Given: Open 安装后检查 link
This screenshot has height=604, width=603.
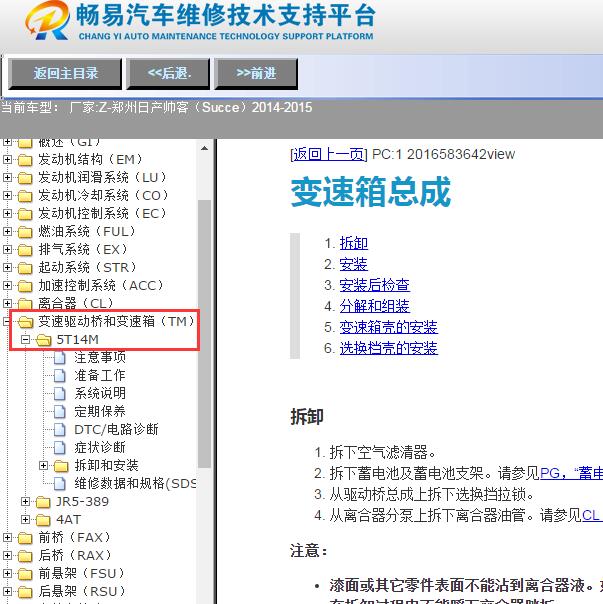Looking at the screenshot, I should tap(375, 285).
